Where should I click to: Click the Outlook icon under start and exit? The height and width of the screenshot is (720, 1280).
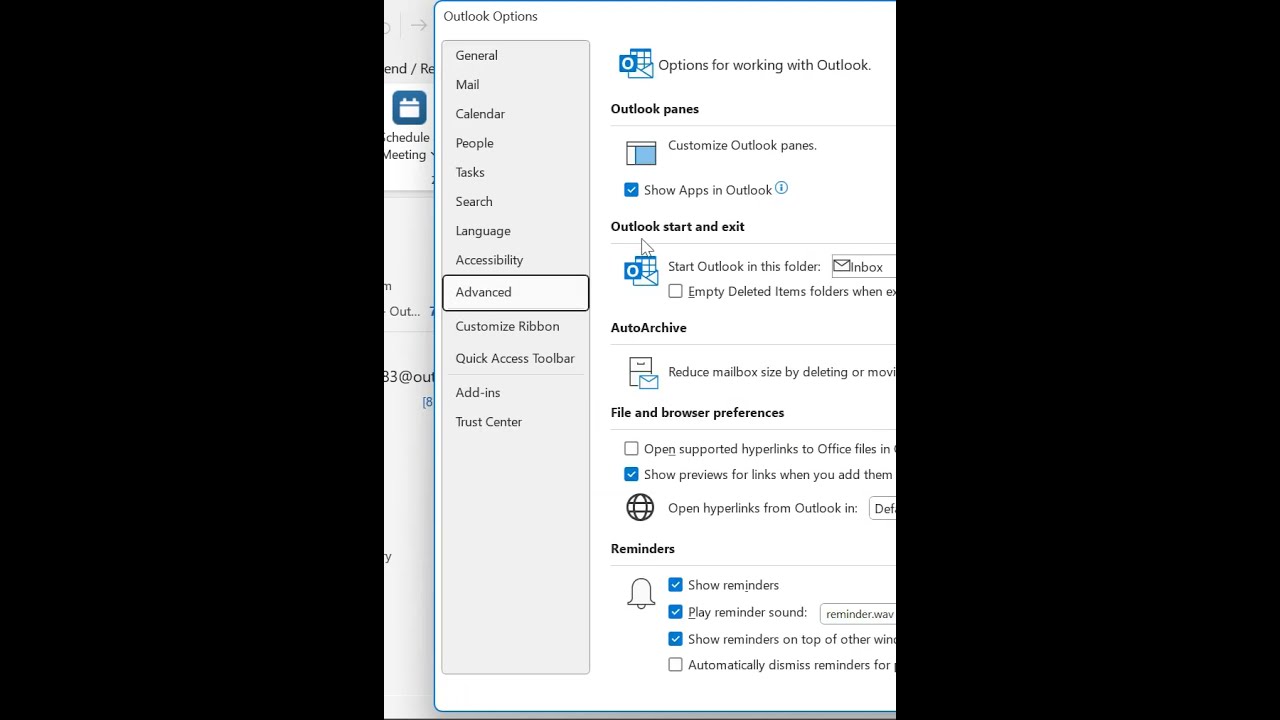tap(641, 270)
